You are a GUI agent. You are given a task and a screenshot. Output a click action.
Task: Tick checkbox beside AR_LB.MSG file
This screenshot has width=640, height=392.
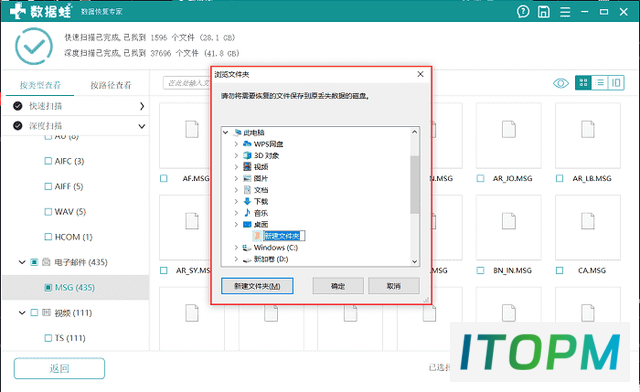click(560, 178)
